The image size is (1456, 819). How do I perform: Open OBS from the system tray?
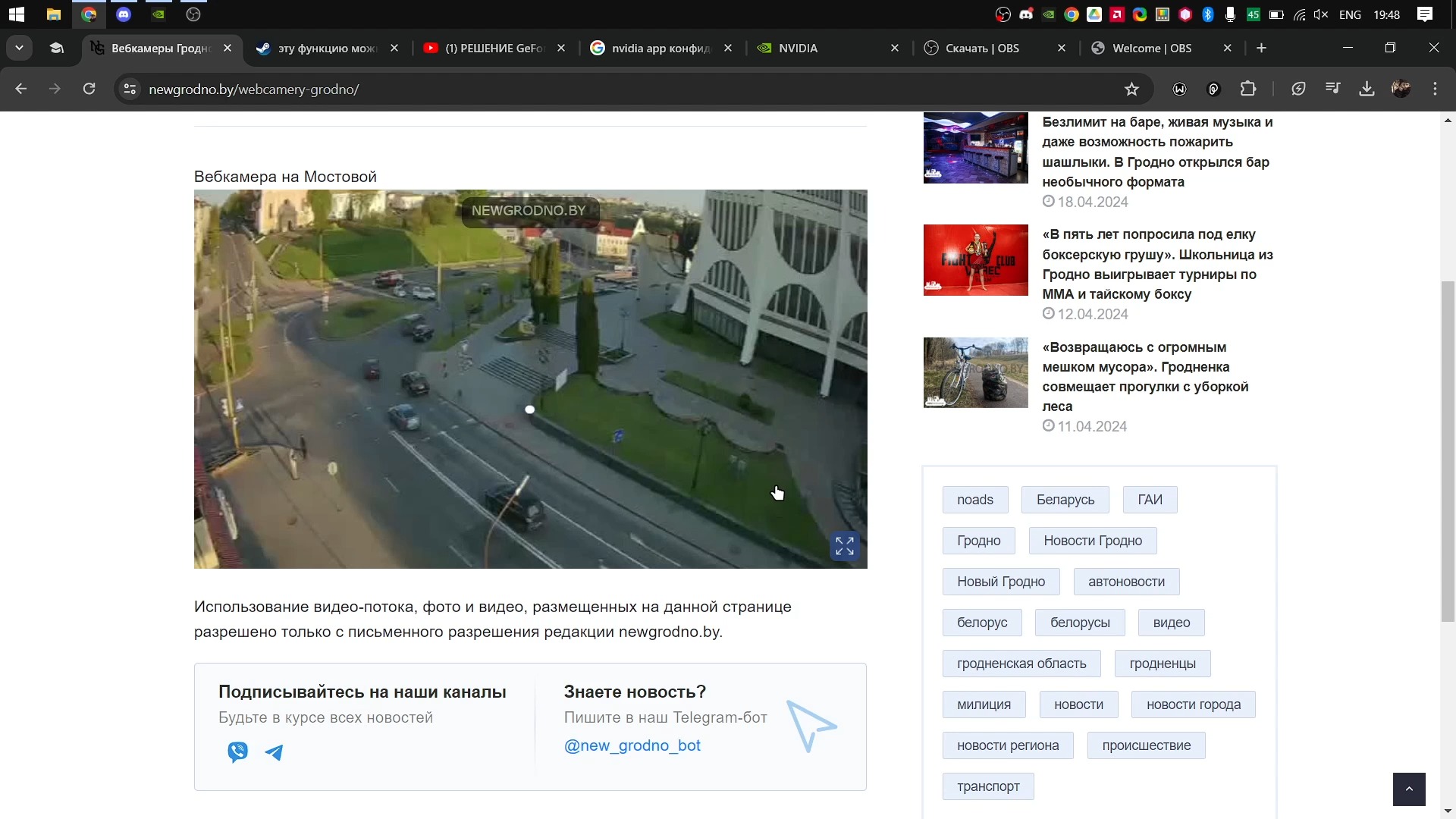[x=1003, y=14]
